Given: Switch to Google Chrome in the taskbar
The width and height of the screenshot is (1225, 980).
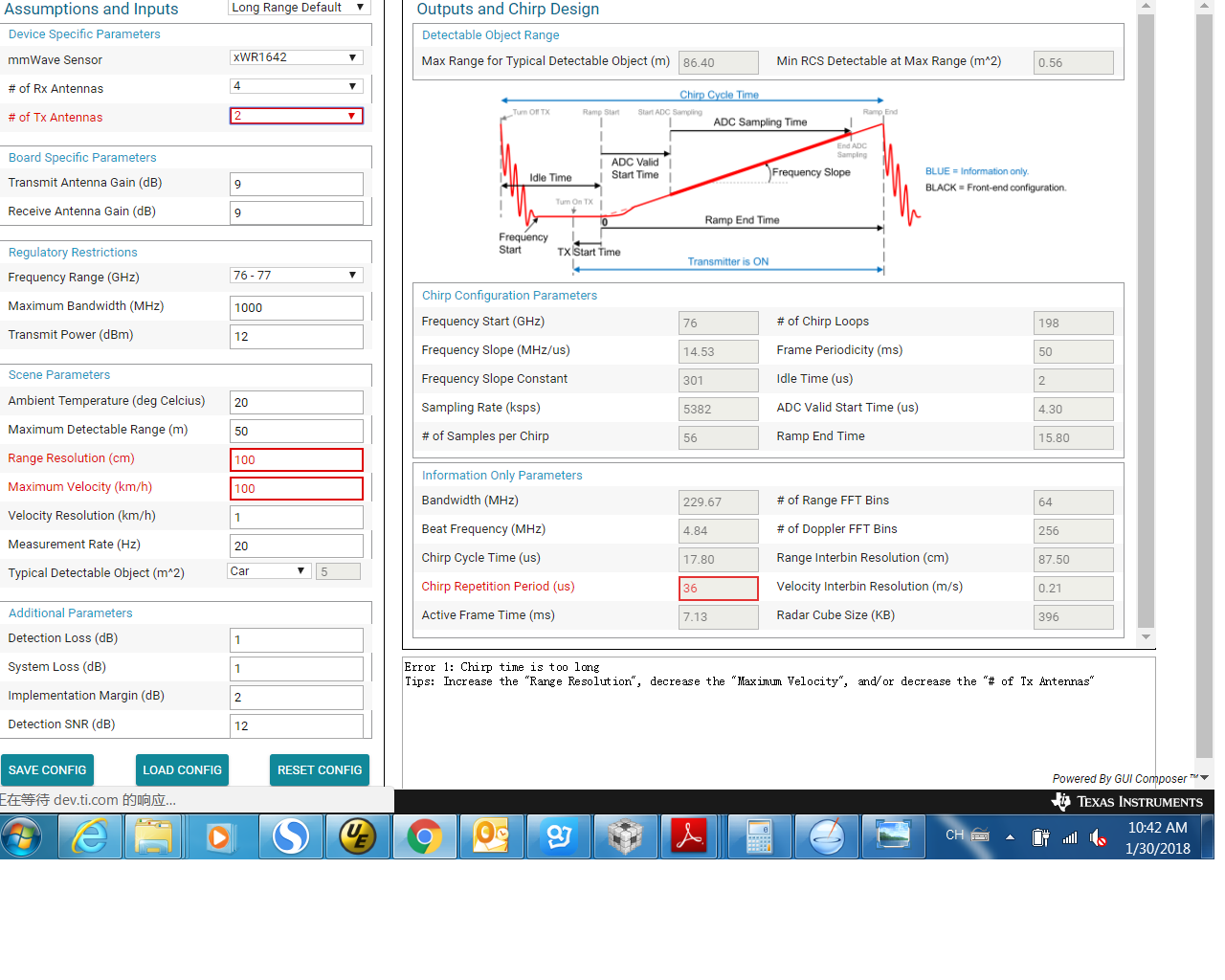Looking at the screenshot, I should point(425,837).
